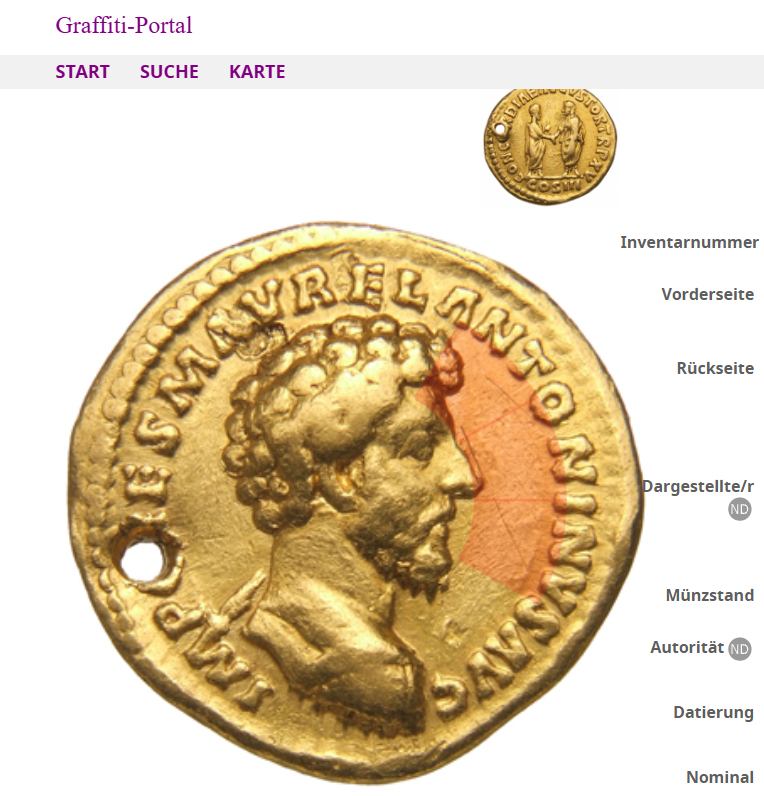Click the Dargestellte/r label

tap(698, 486)
